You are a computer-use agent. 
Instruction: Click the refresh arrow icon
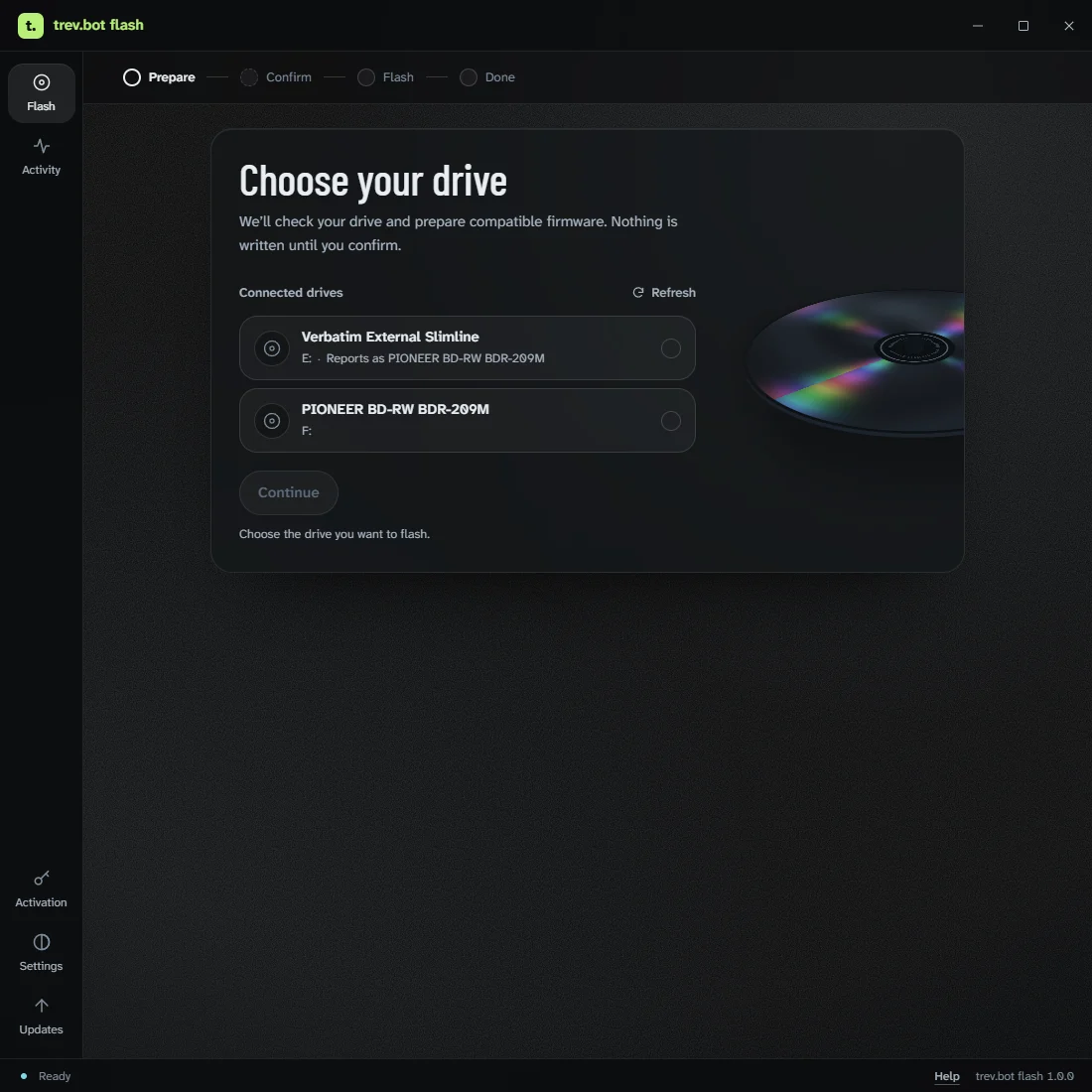[638, 293]
